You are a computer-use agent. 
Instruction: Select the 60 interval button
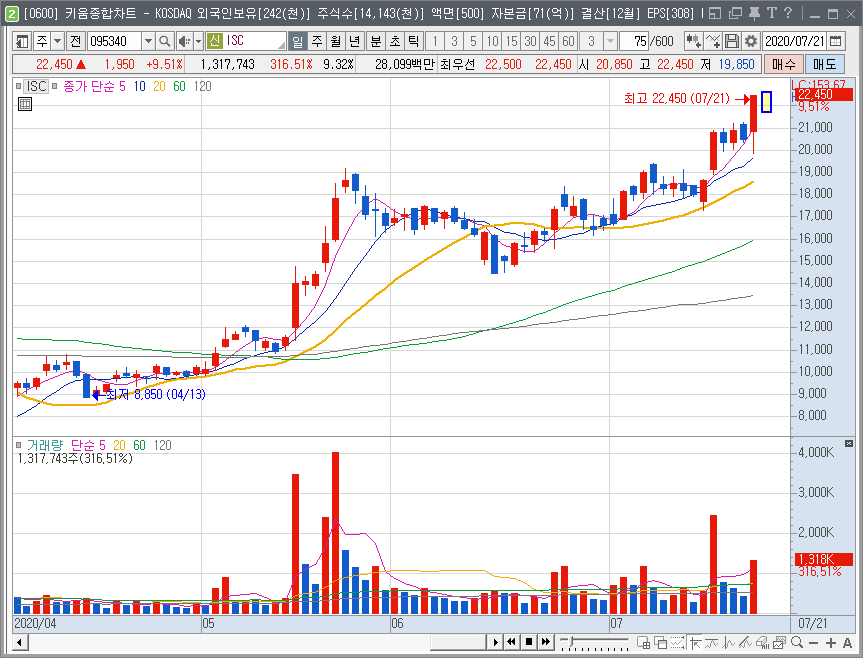(569, 41)
